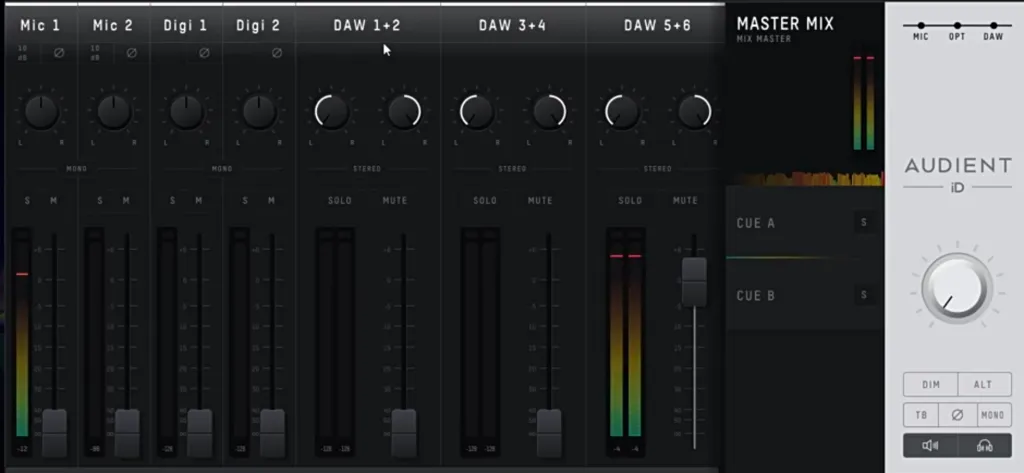1024x473 pixels.
Task: Click the polarity icon between TB and MONO
Action: 957,414
